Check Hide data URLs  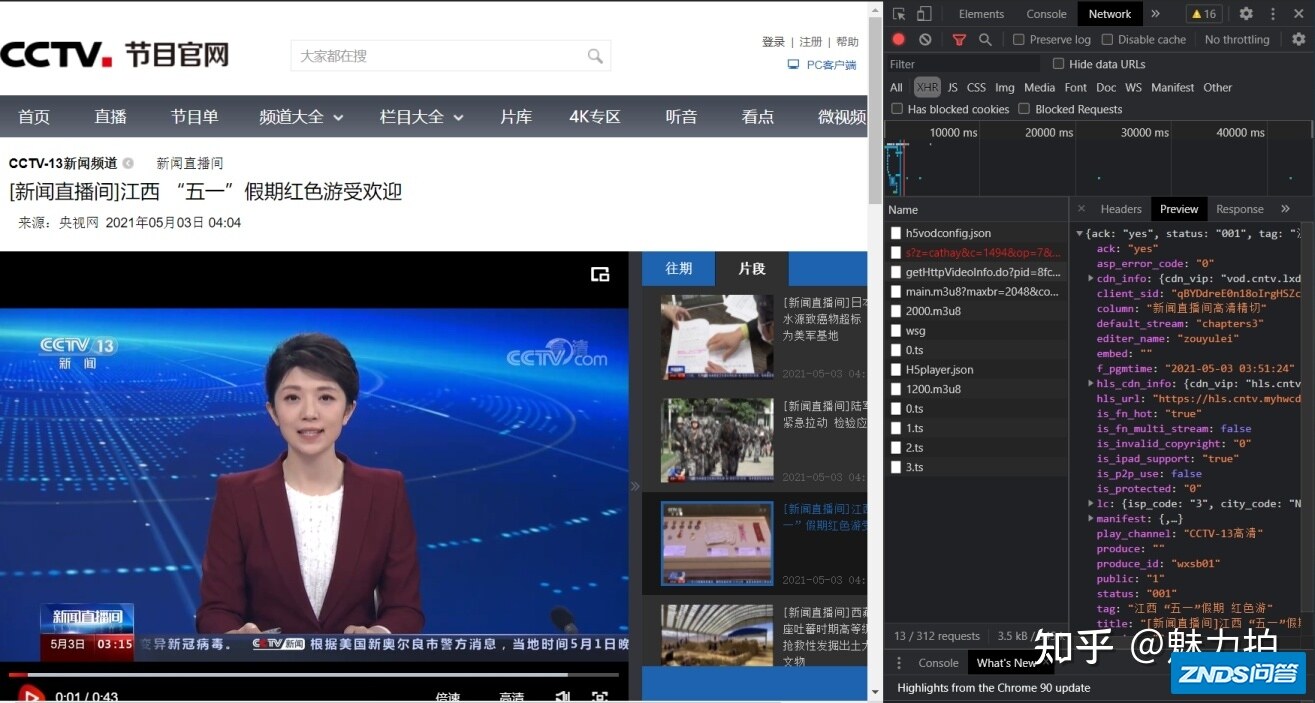click(1058, 64)
